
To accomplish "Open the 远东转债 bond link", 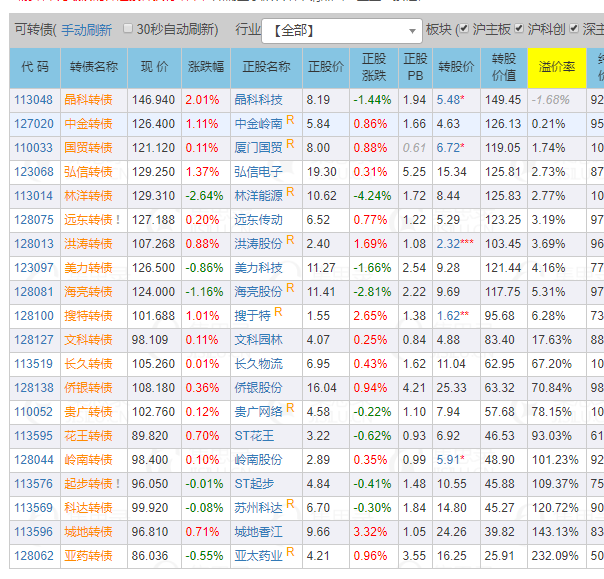I will [88, 220].
